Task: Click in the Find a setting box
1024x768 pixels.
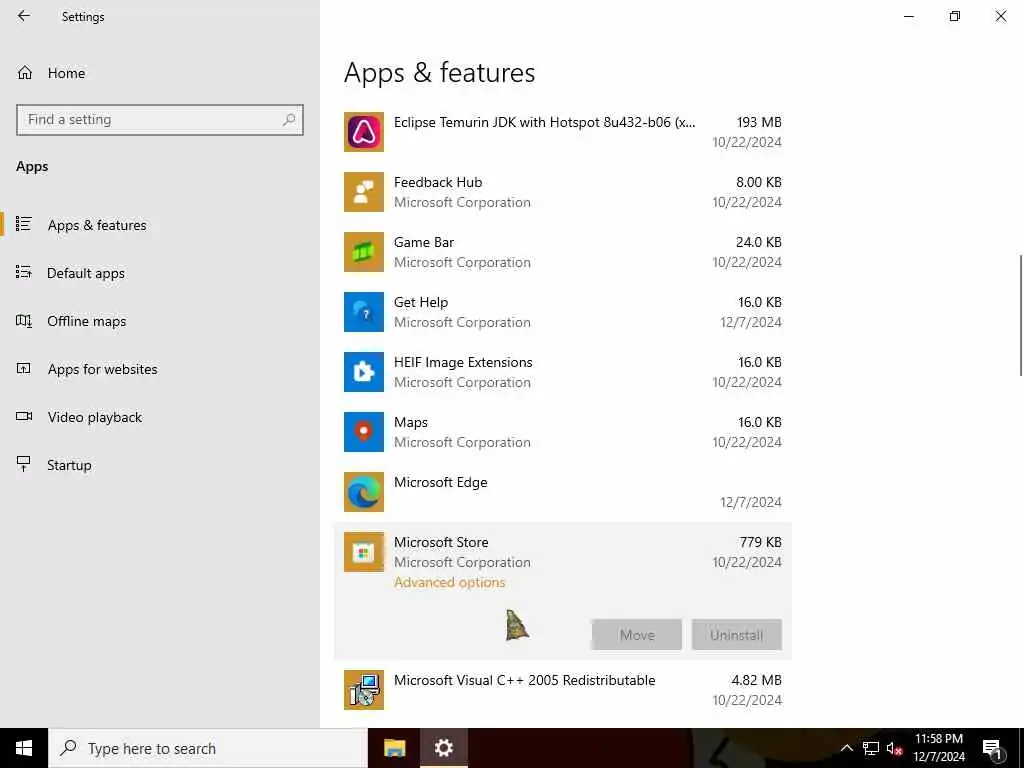Action: coord(160,120)
